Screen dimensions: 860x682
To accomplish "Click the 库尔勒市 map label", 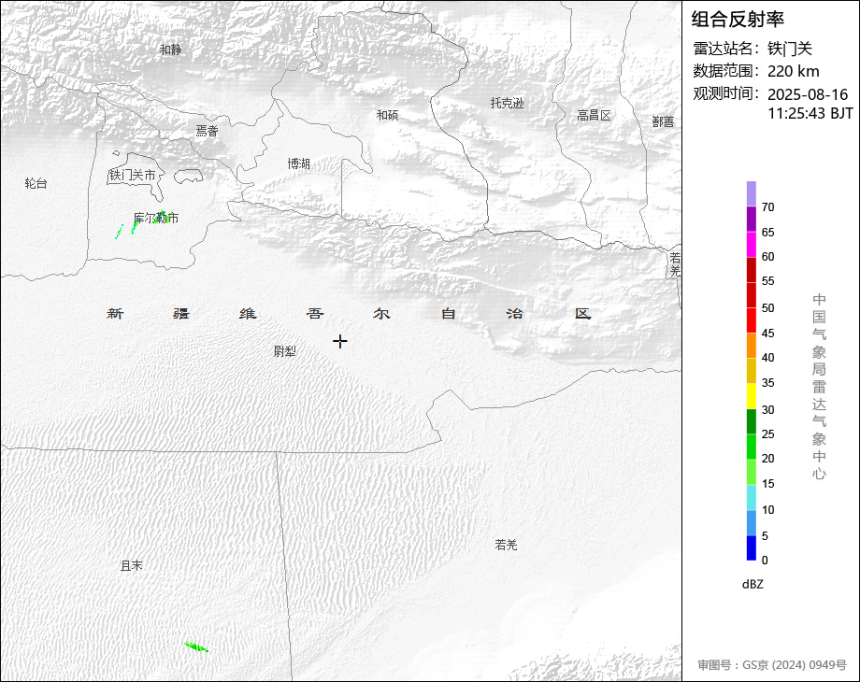I will [x=156, y=218].
